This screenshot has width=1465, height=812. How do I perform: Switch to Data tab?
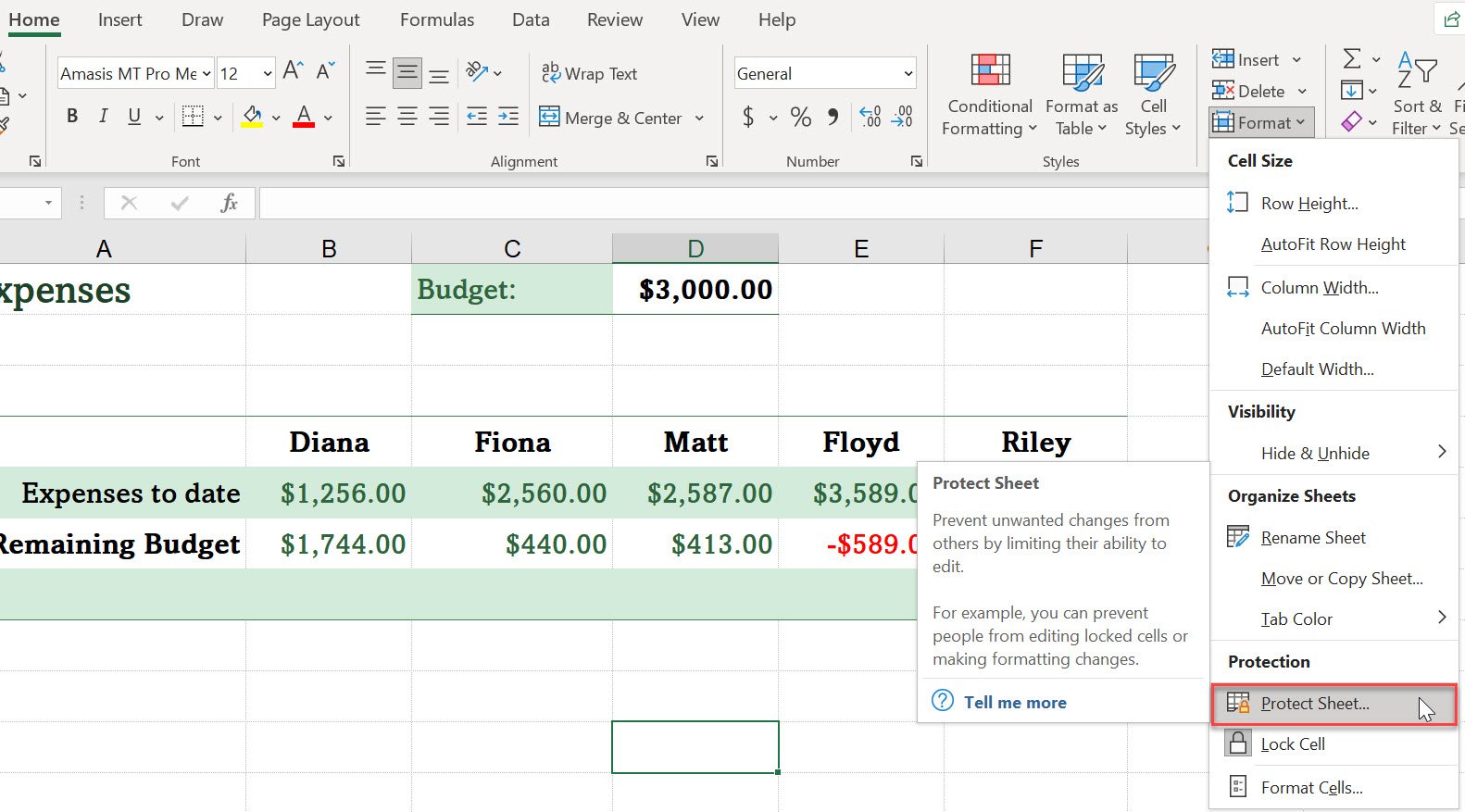point(531,19)
